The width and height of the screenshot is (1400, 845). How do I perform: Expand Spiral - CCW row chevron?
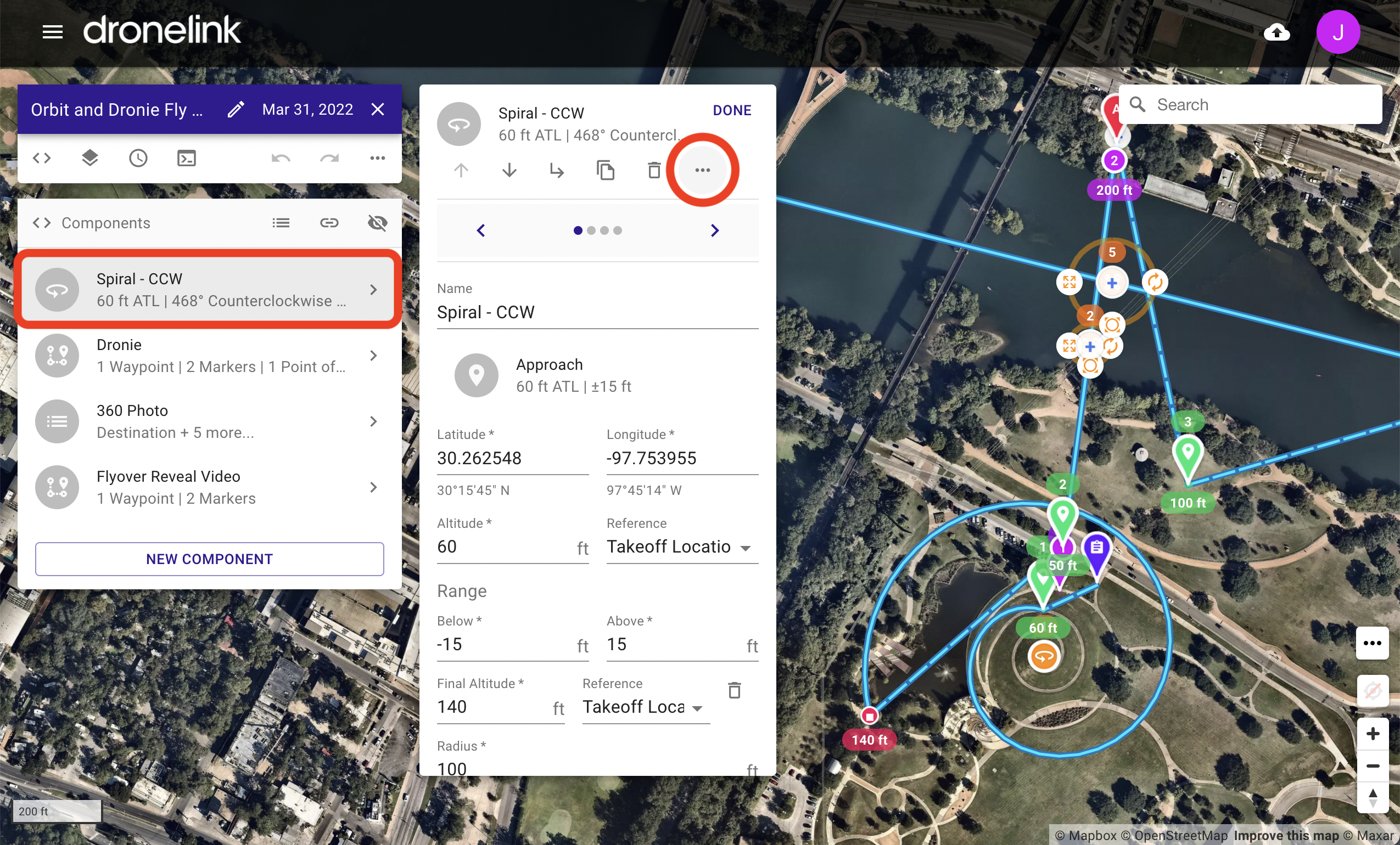coord(373,290)
